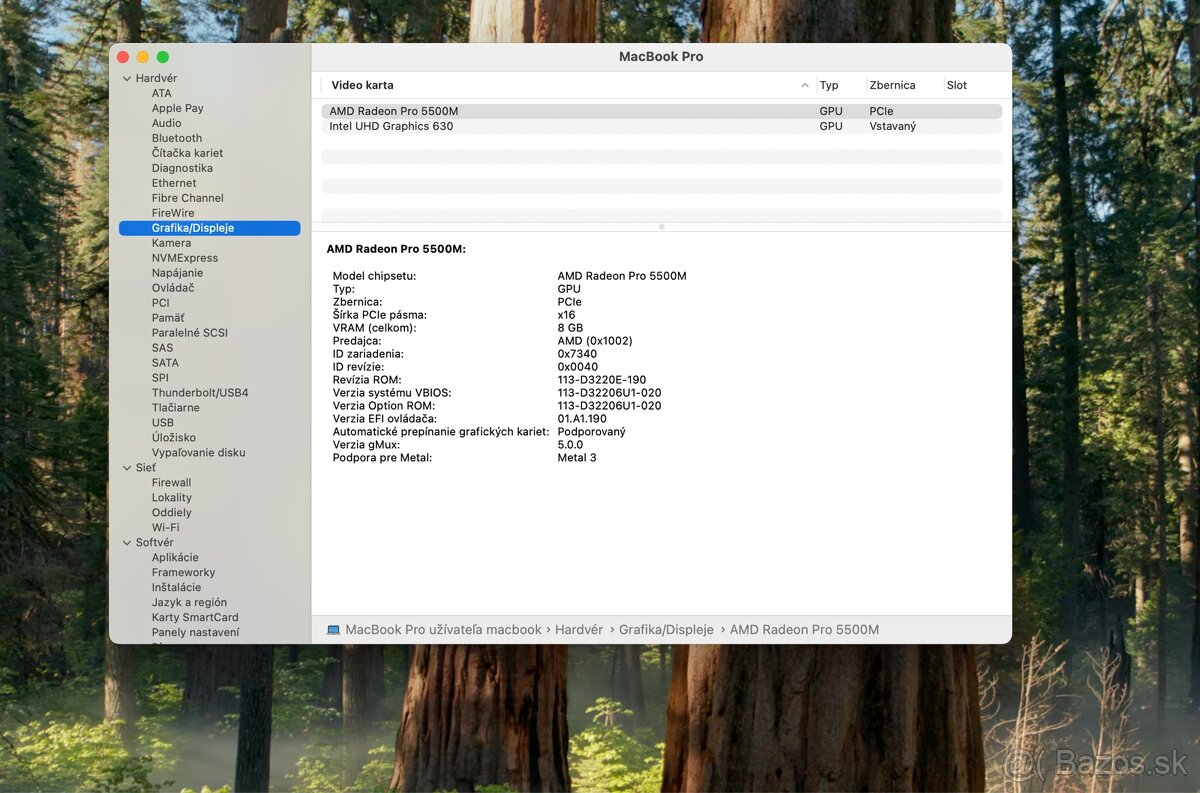Screen dimensions: 1200x793
Task: Open Fibre Channel in the sidebar
Action: pyautogui.click(x=187, y=198)
